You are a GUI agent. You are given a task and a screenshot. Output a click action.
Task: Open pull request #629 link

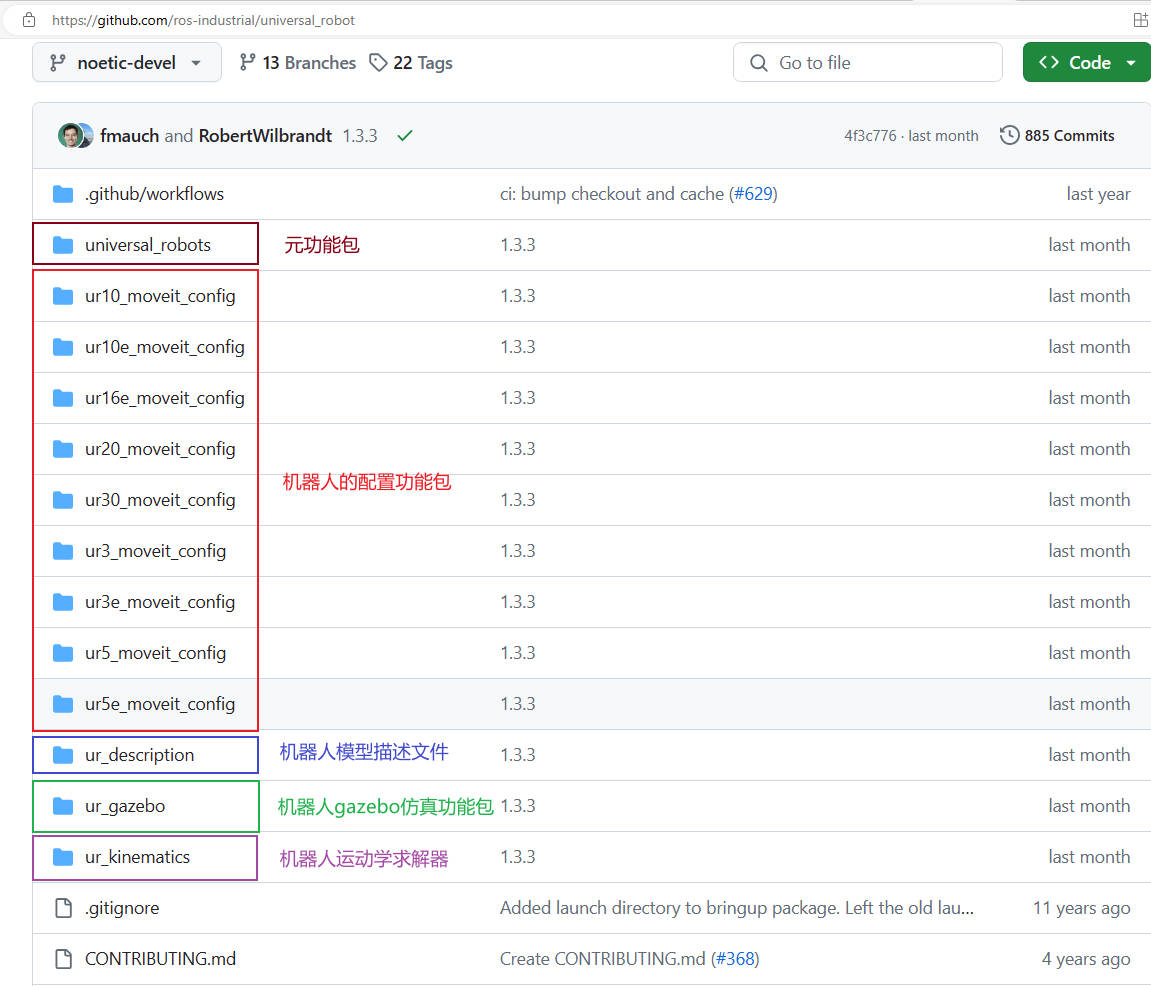pyautogui.click(x=754, y=194)
